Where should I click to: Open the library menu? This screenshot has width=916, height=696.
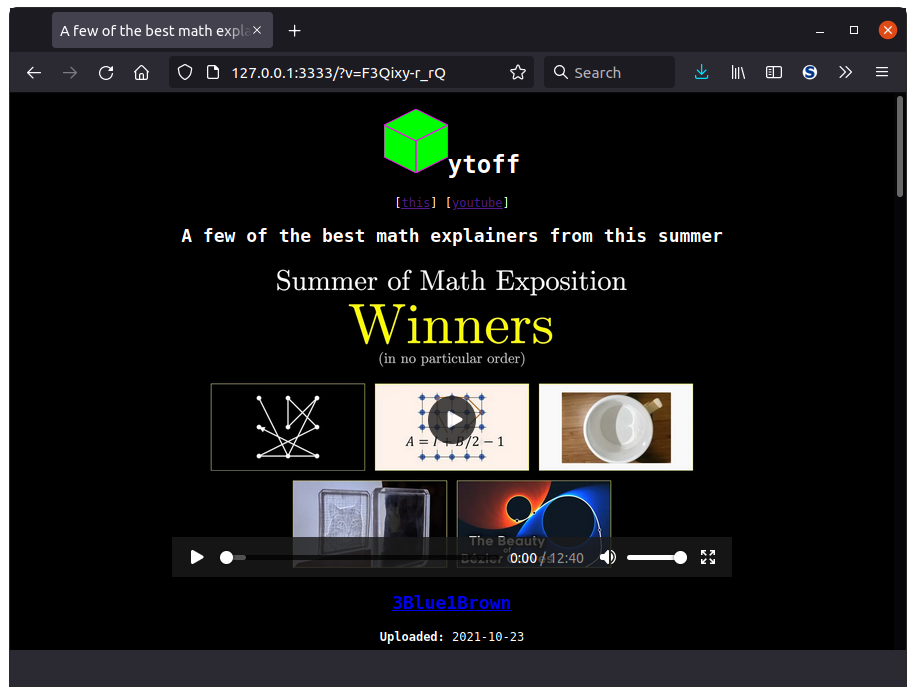(x=738, y=72)
